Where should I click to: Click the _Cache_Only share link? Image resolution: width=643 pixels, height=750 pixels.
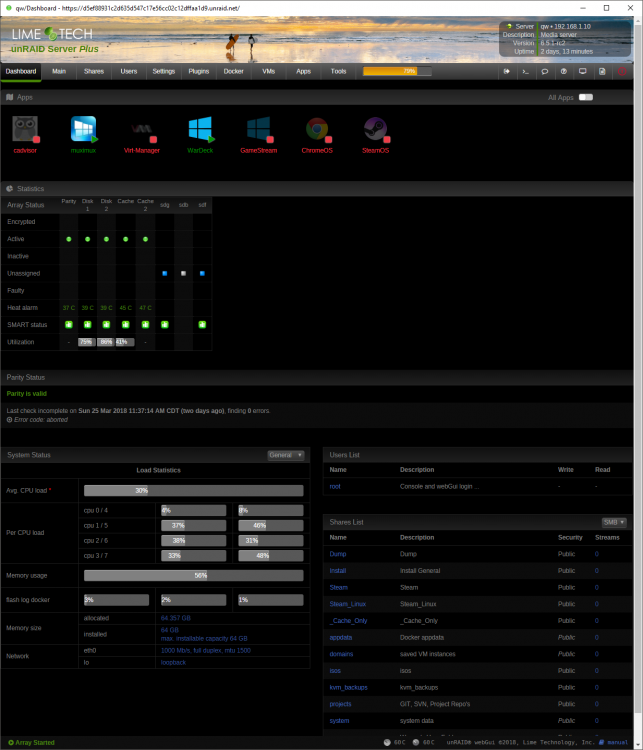point(348,621)
